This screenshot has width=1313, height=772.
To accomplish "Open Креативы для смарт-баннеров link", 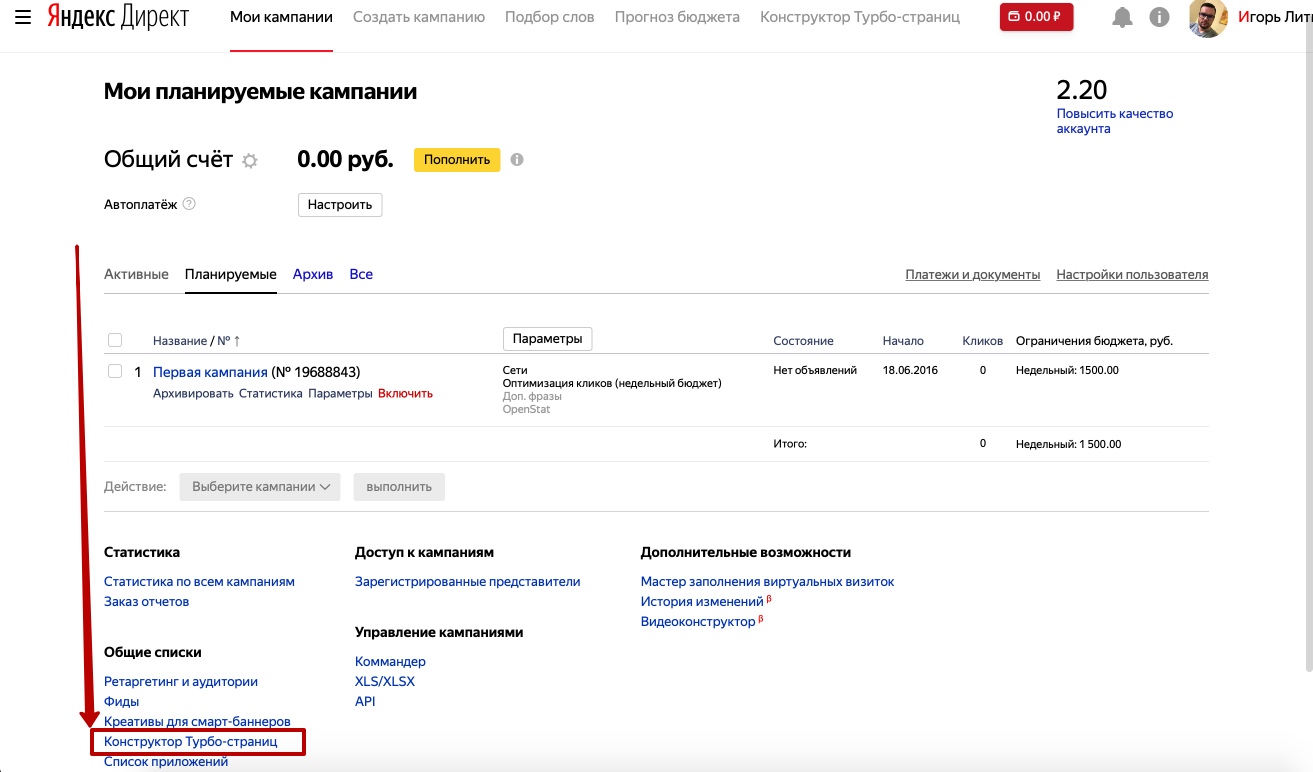I will pos(197,721).
